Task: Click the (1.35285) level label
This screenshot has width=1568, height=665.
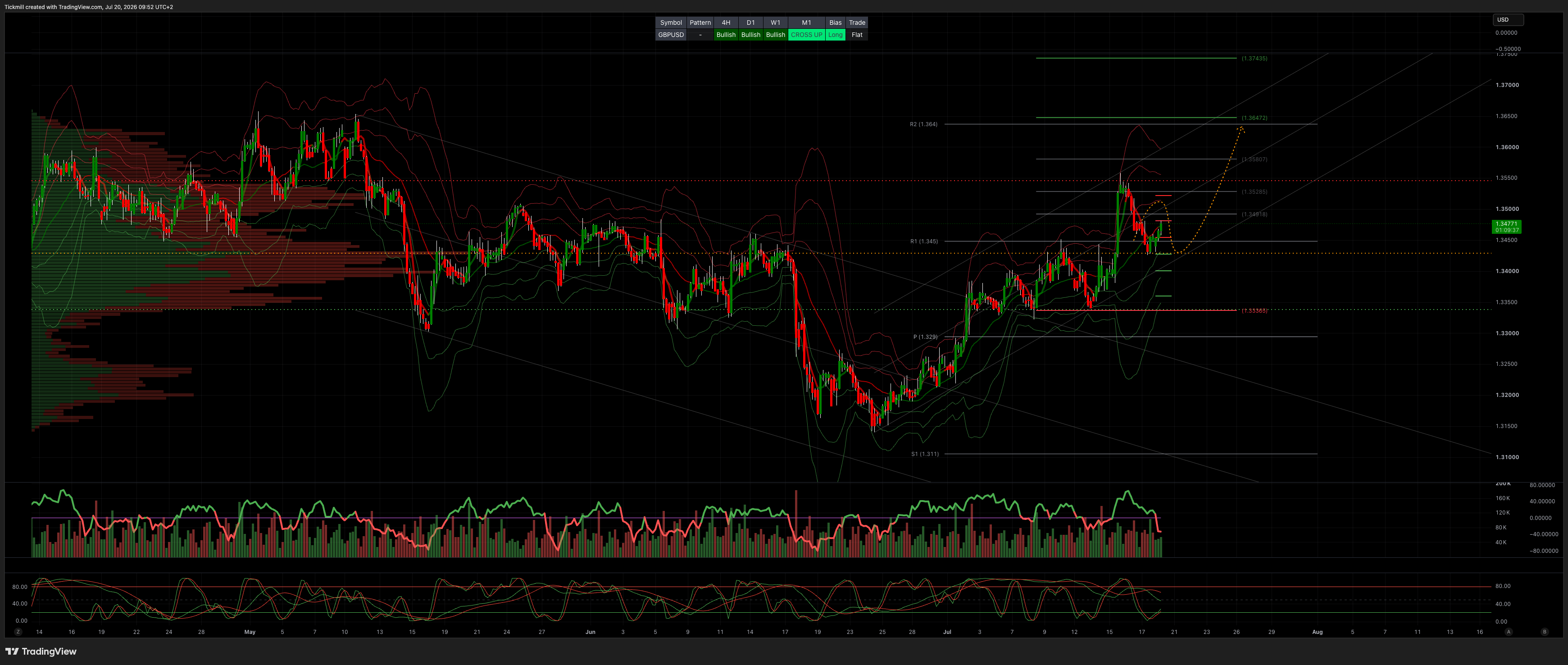Action: click(1254, 192)
